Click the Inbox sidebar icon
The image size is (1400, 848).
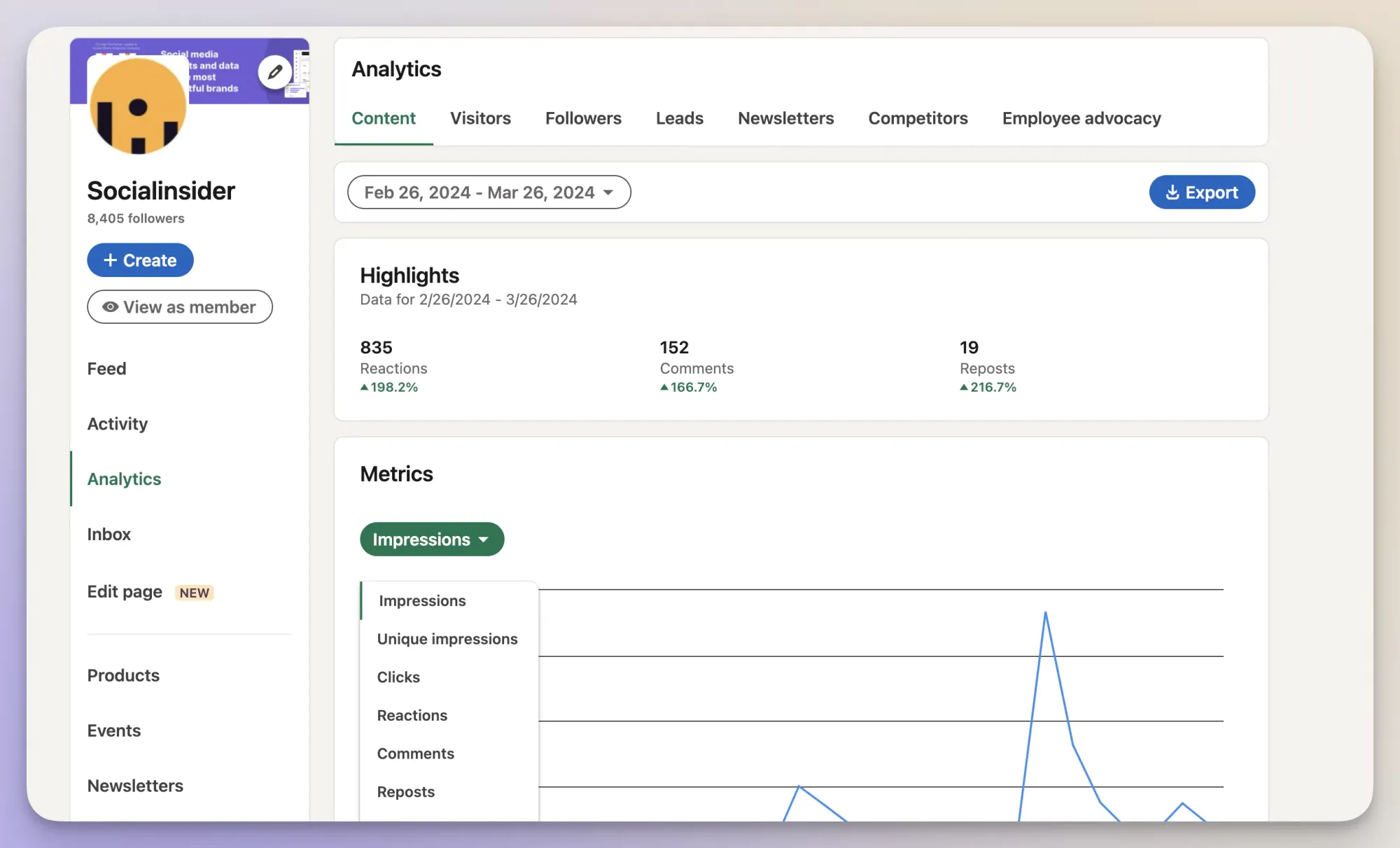(109, 533)
